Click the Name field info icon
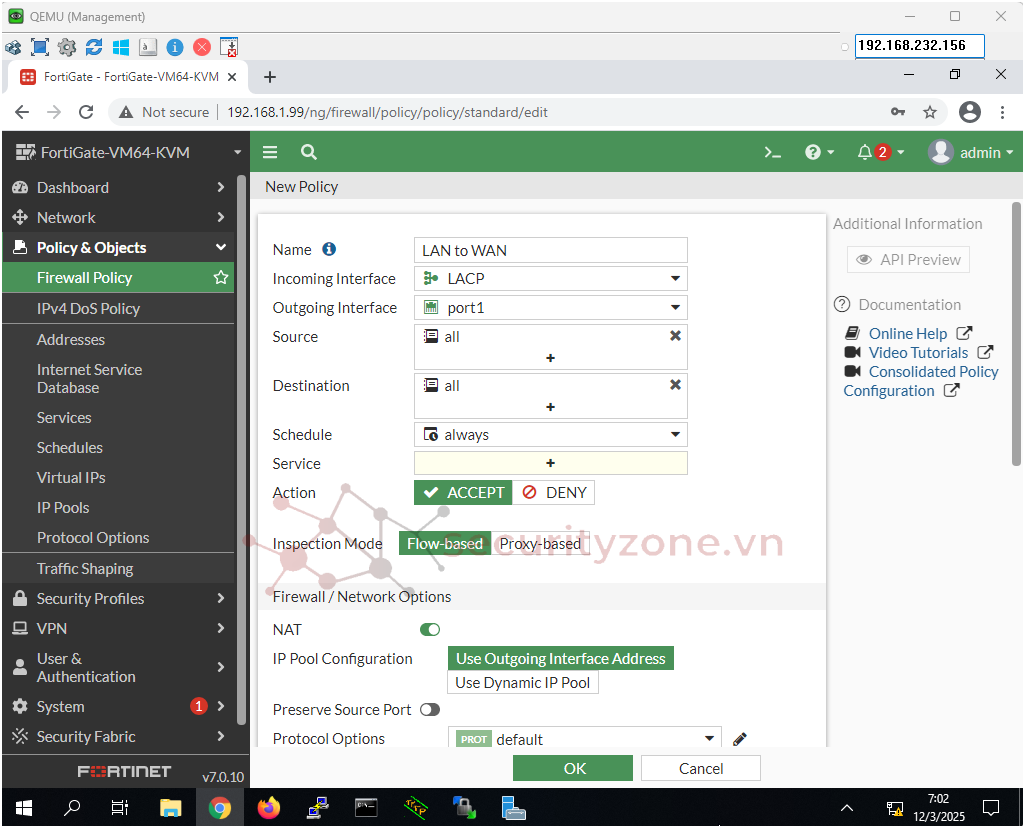1025x828 pixels. 329,250
